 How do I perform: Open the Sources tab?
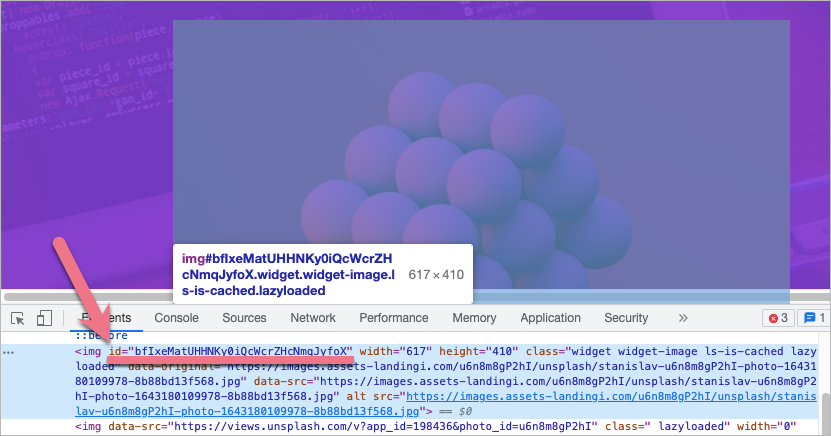[x=244, y=318]
